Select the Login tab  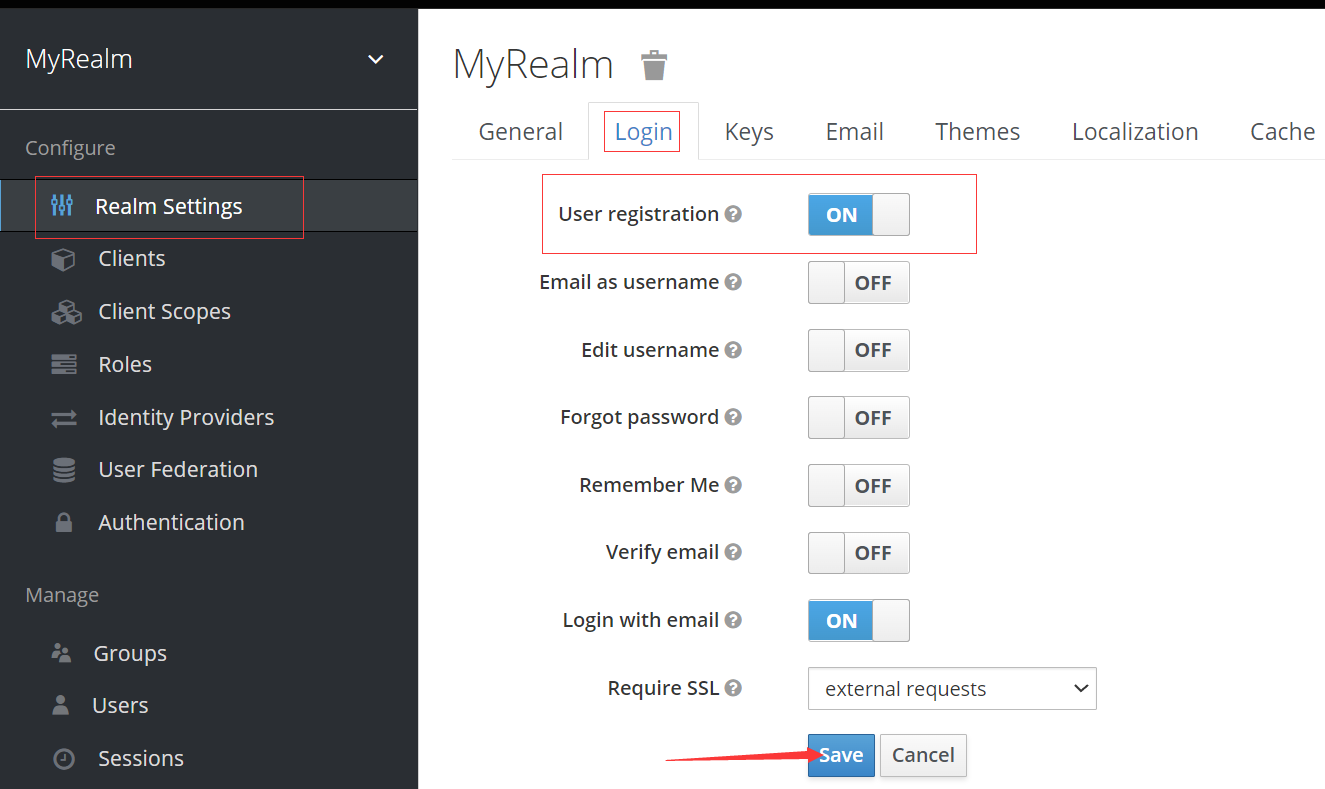pyautogui.click(x=643, y=132)
